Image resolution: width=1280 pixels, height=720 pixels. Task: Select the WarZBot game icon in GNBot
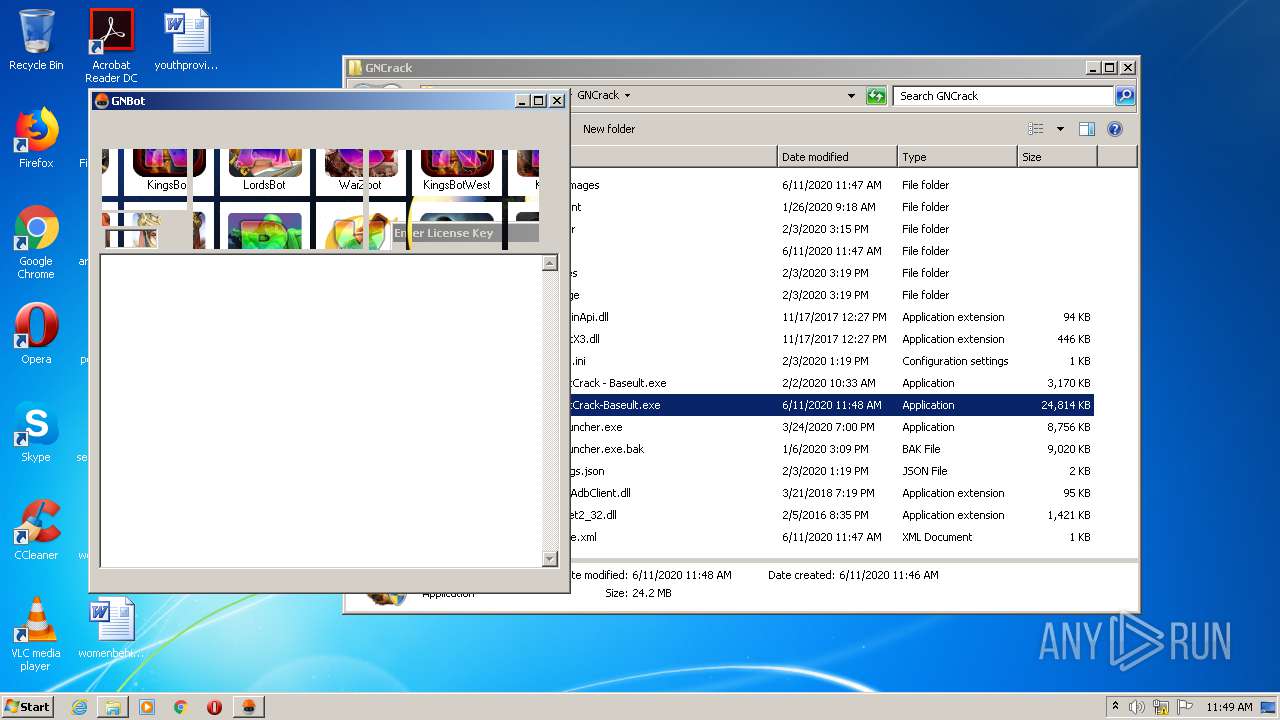pyautogui.click(x=361, y=170)
